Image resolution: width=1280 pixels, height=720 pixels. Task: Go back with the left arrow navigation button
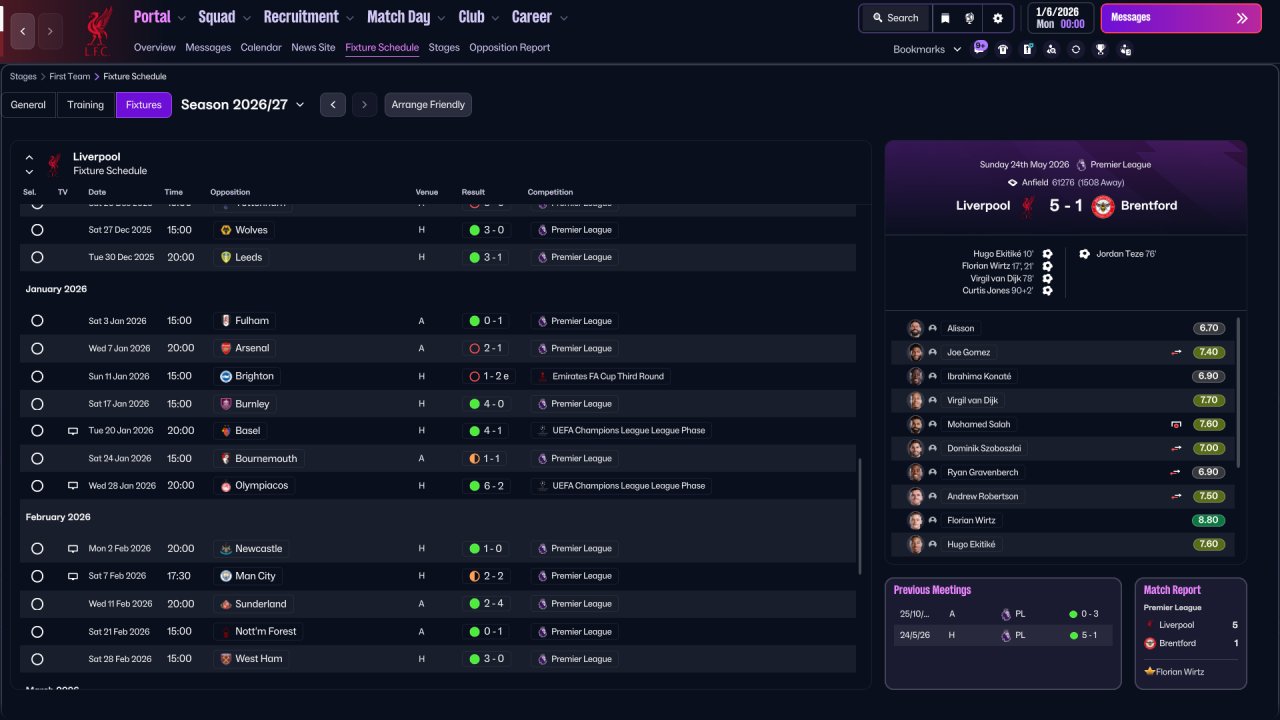pyautogui.click(x=22, y=31)
